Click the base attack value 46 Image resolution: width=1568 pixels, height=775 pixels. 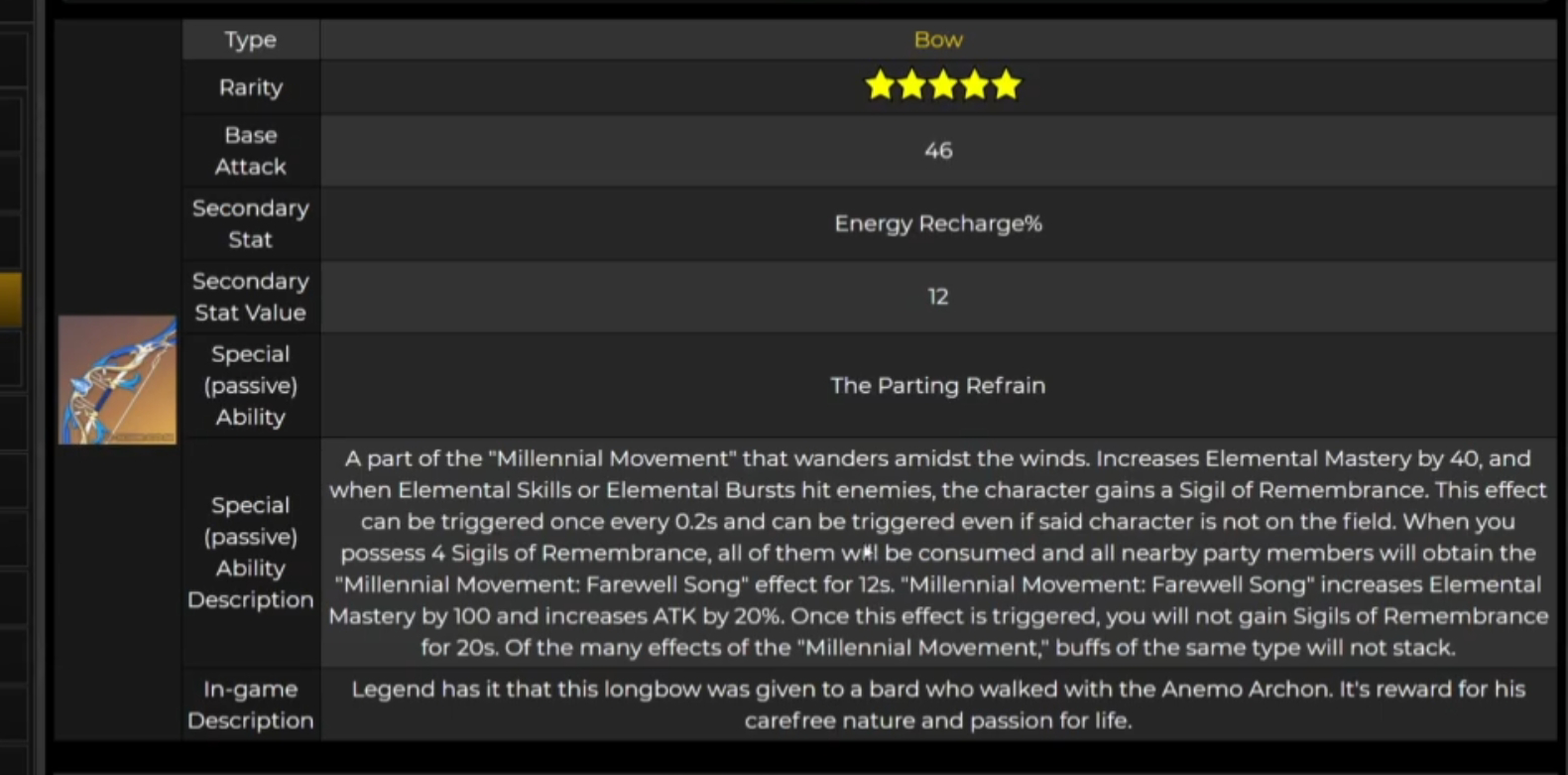pyautogui.click(x=937, y=151)
